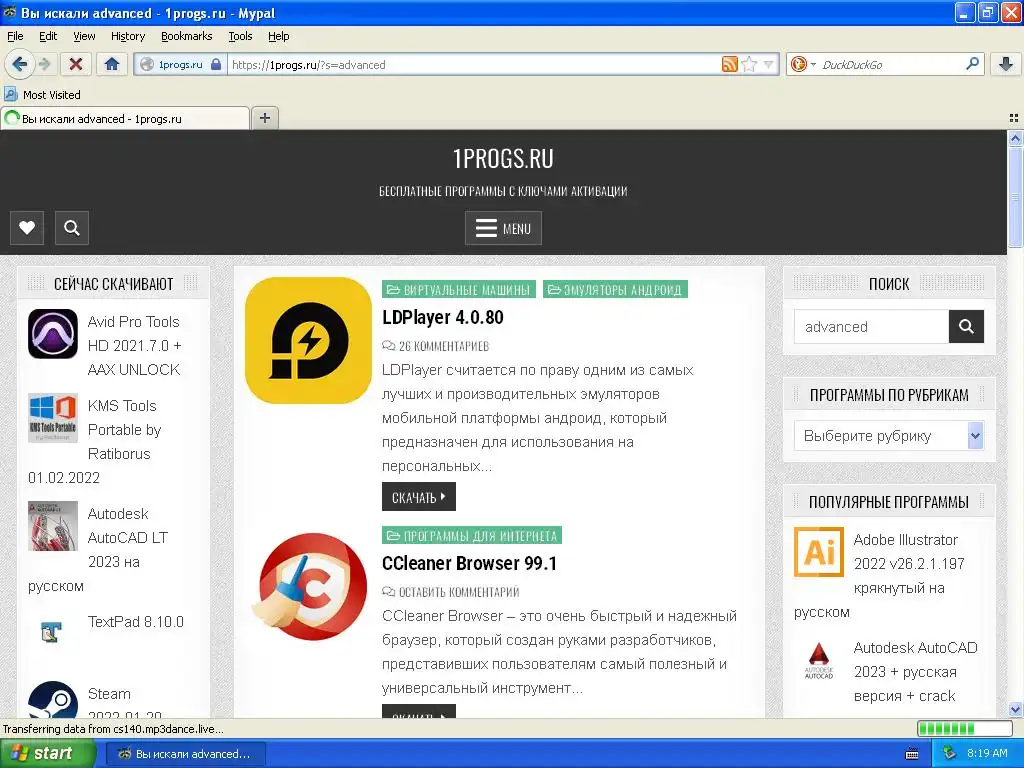The width and height of the screenshot is (1024, 768).
Task: Click the site header search magnifier icon
Action: point(72,228)
